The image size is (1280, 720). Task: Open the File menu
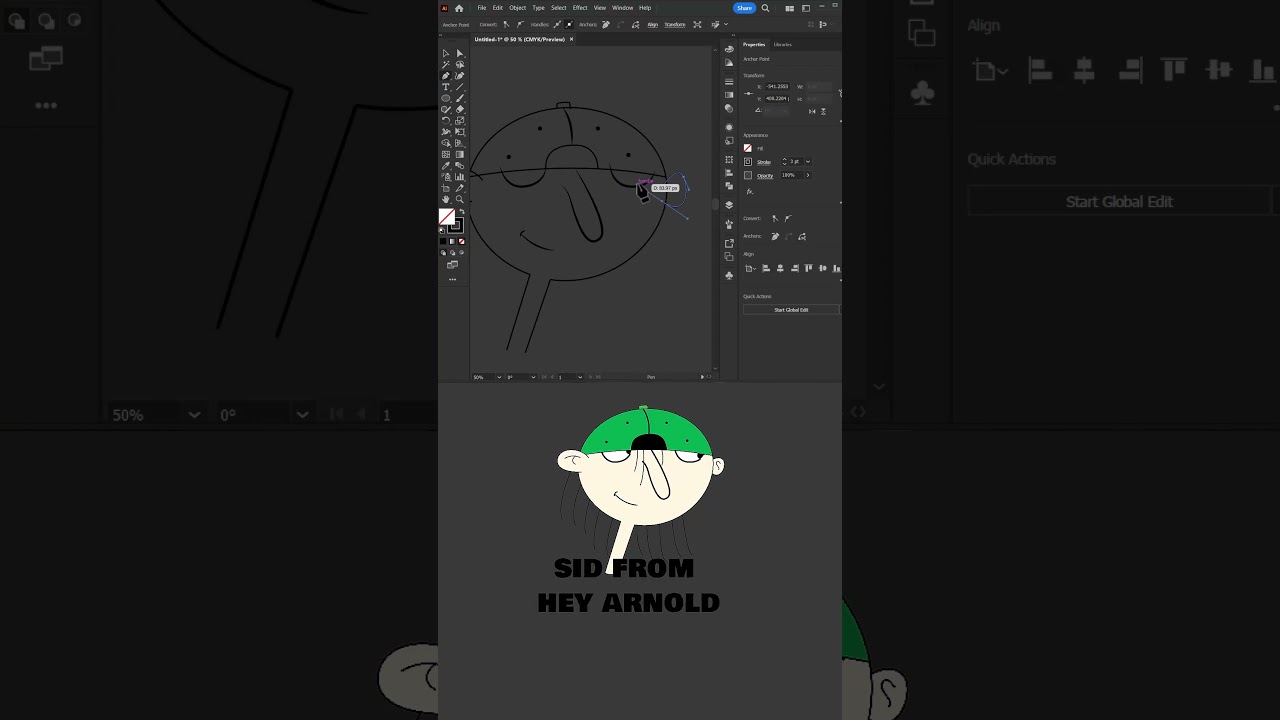[x=482, y=8]
